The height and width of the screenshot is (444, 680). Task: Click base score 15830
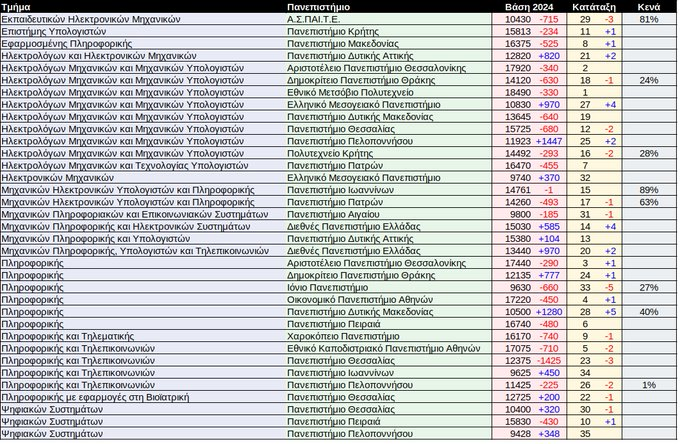[x=518, y=421]
